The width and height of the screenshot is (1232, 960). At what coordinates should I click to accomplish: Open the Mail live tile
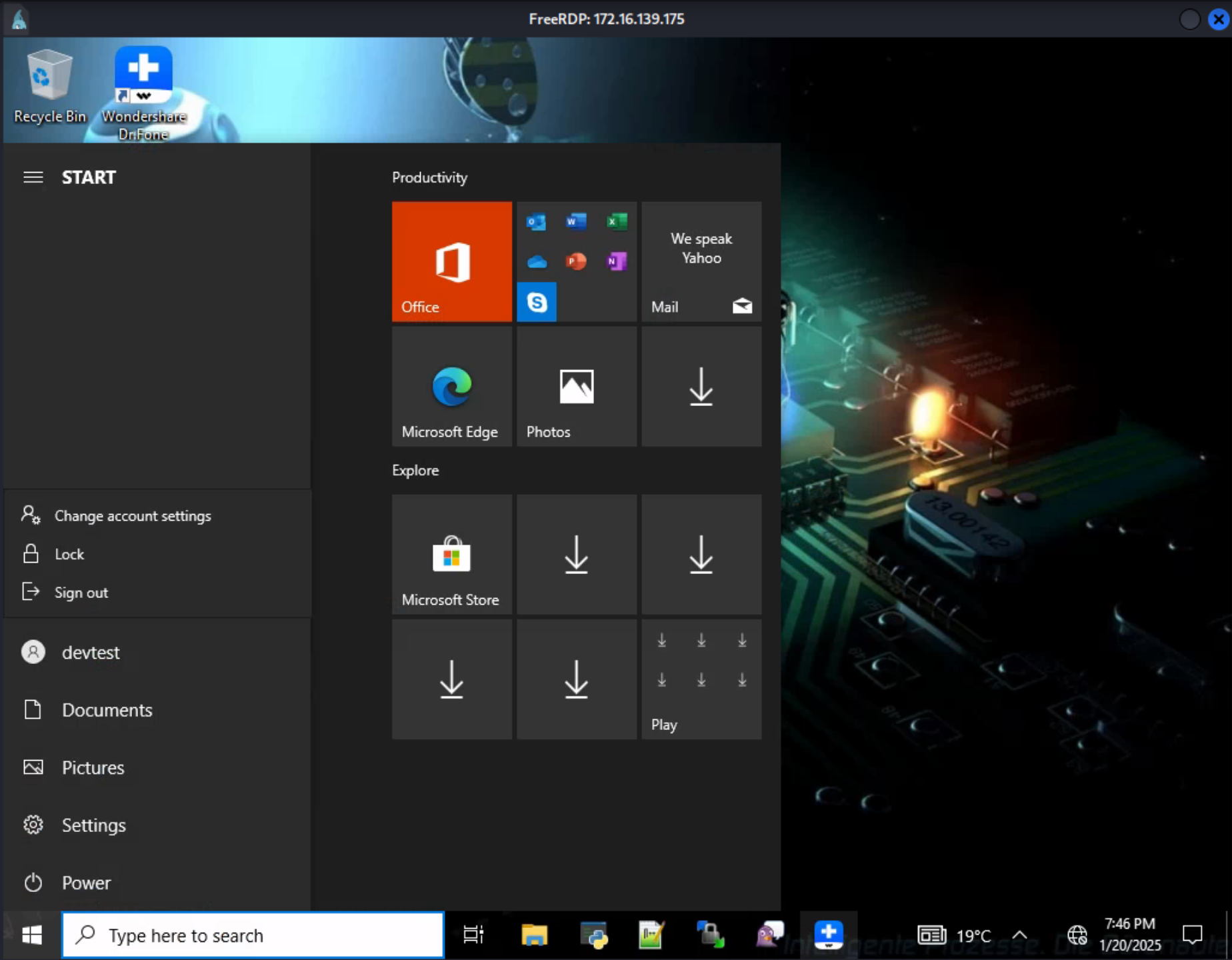[x=701, y=261]
